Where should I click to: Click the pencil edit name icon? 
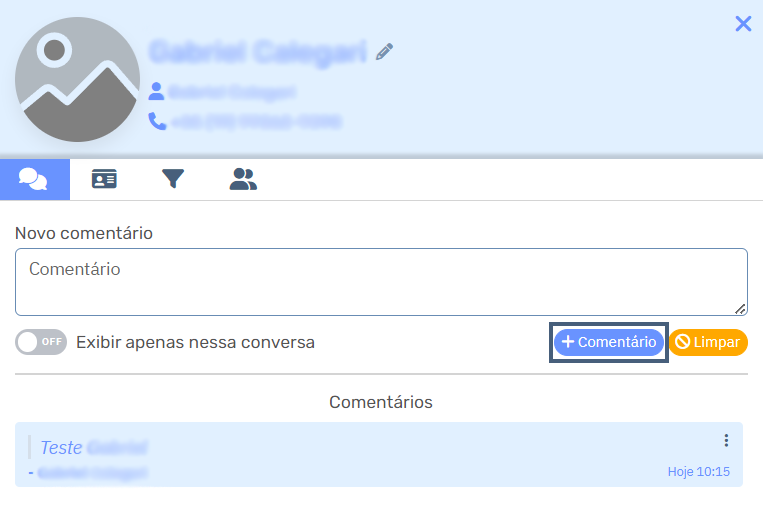[x=384, y=52]
